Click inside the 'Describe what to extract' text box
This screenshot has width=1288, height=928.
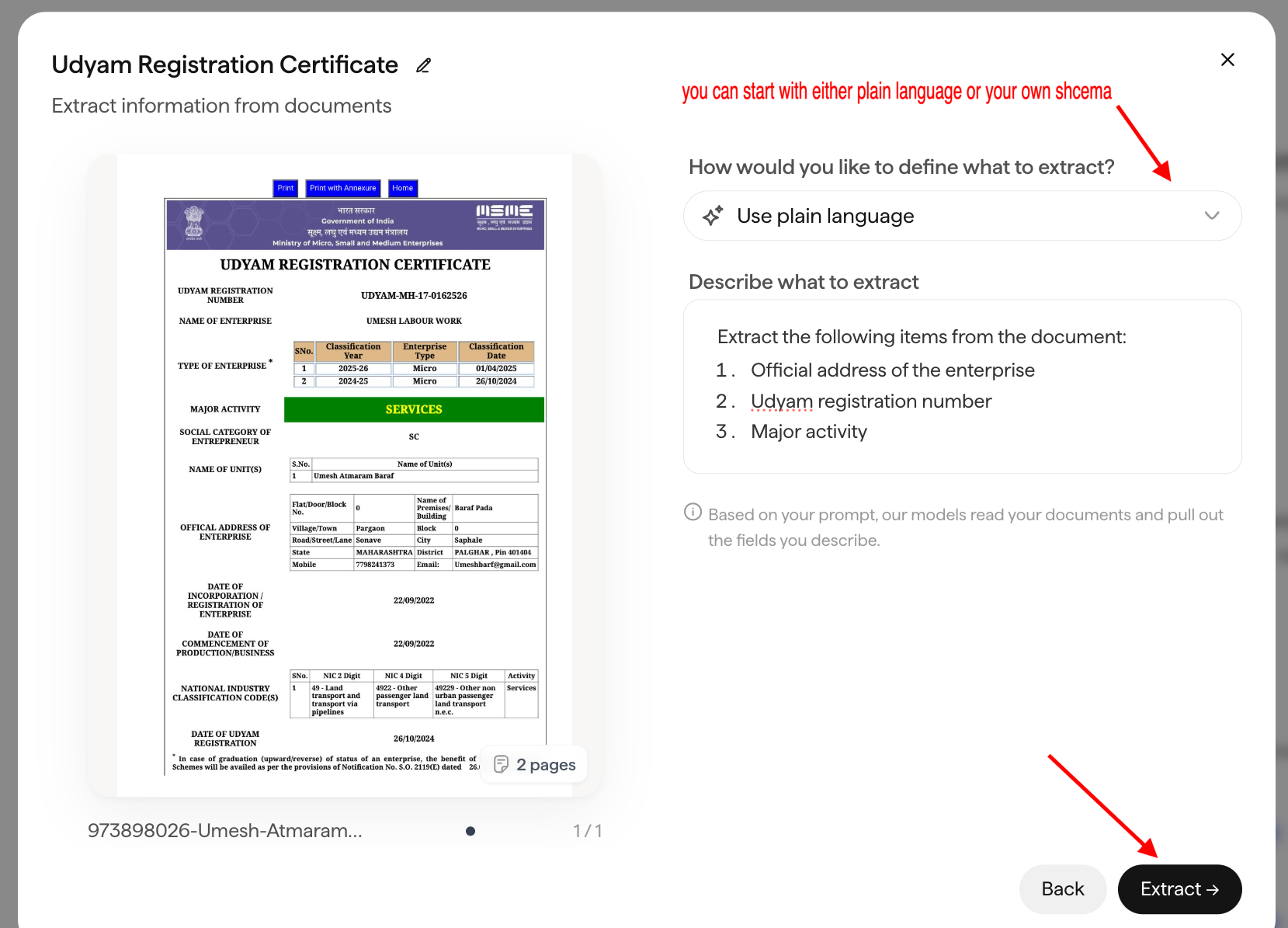tap(962, 386)
